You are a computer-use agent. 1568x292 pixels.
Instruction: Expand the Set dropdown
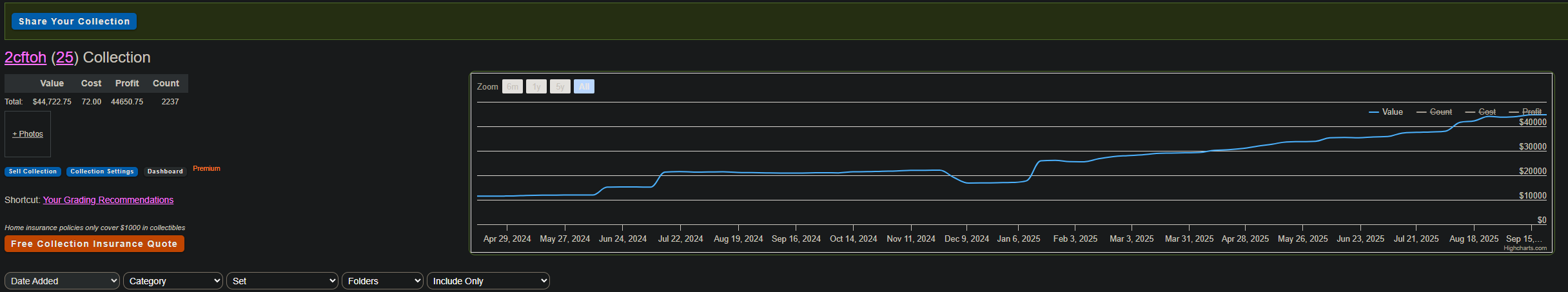point(282,281)
